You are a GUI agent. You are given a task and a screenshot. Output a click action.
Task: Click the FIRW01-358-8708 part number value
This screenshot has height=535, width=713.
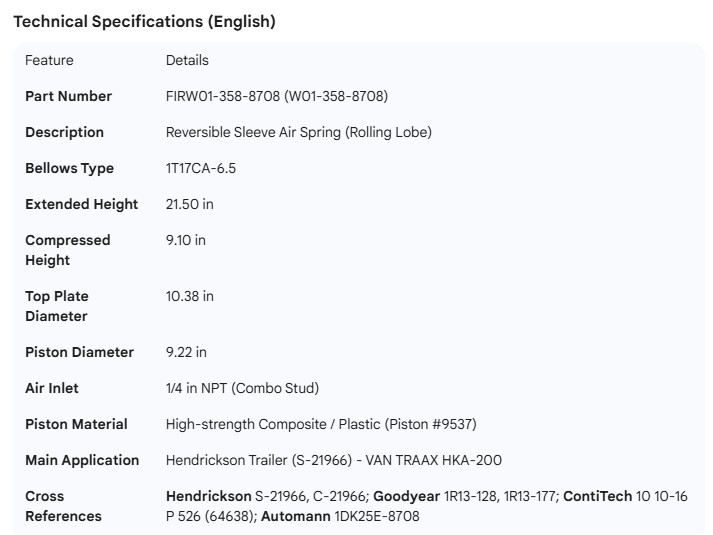(276, 96)
